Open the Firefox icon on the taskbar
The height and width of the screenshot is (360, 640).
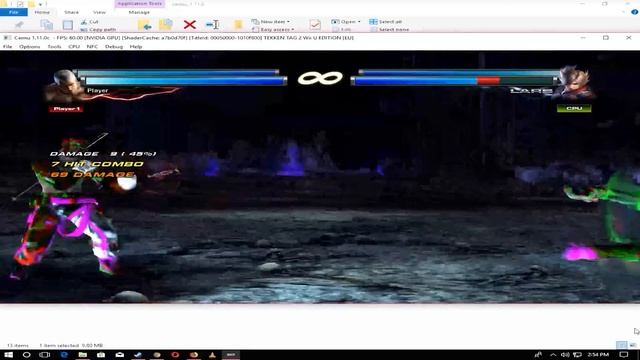pyautogui.click(x=193, y=355)
